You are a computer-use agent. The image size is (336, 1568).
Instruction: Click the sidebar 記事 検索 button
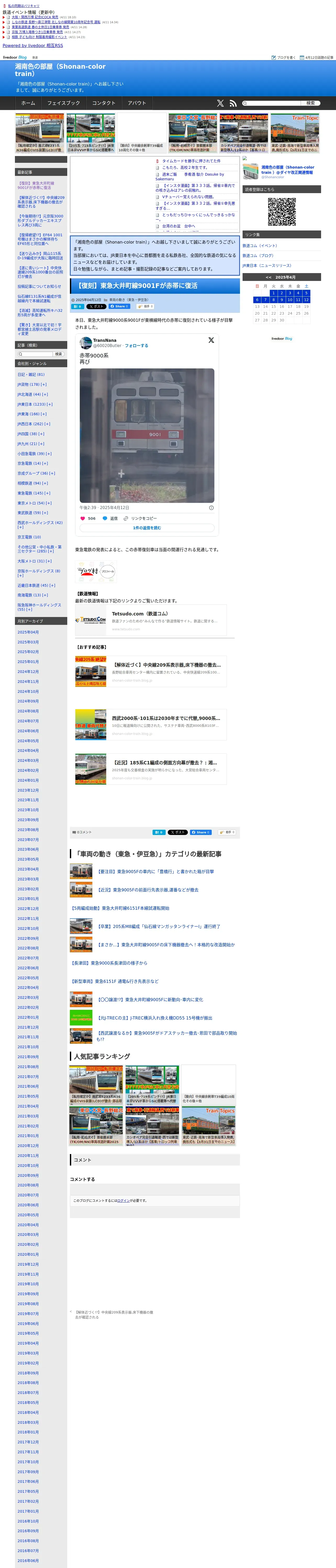(59, 354)
